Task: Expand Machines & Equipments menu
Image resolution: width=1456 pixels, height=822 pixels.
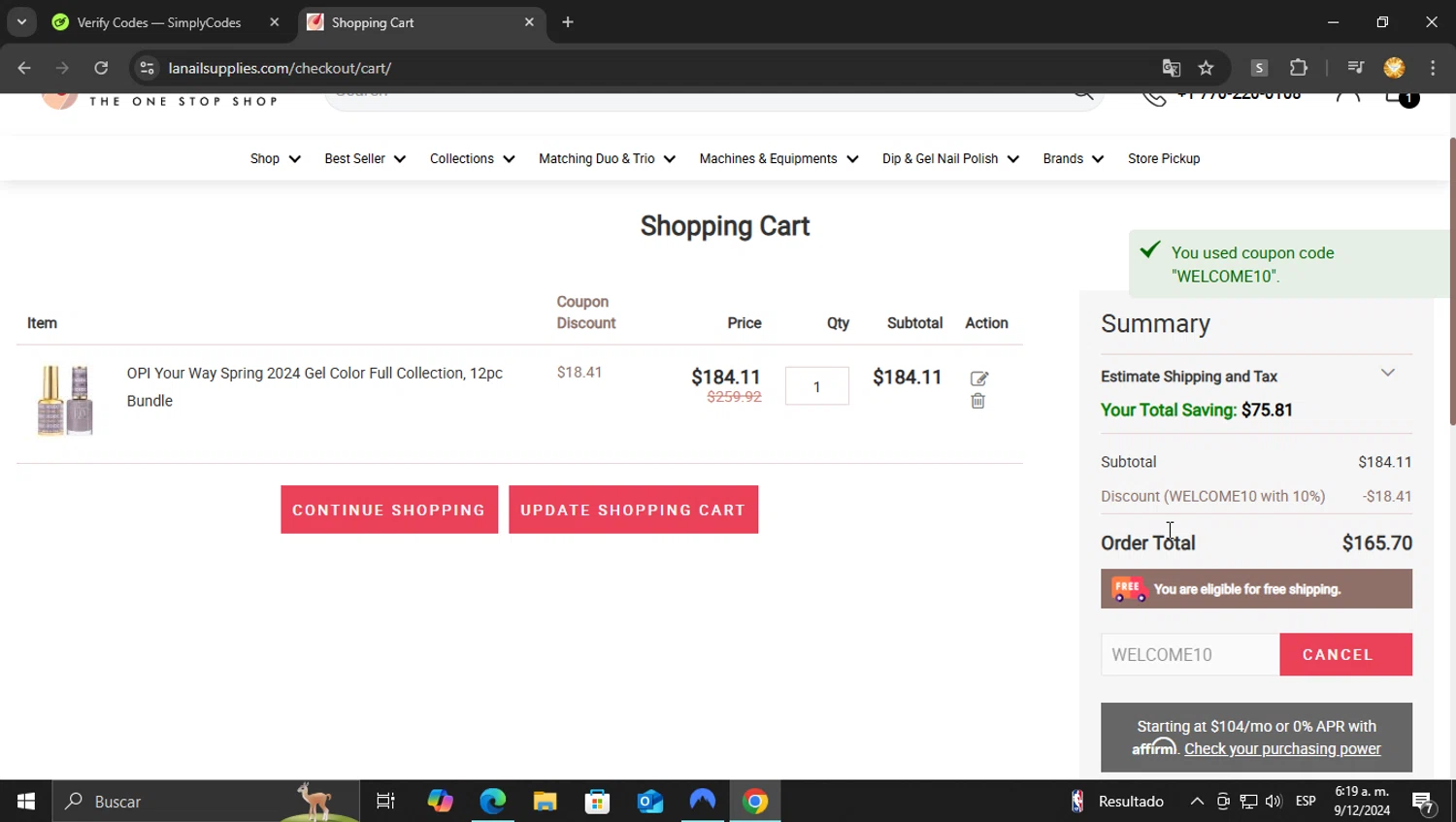Action: click(778, 159)
